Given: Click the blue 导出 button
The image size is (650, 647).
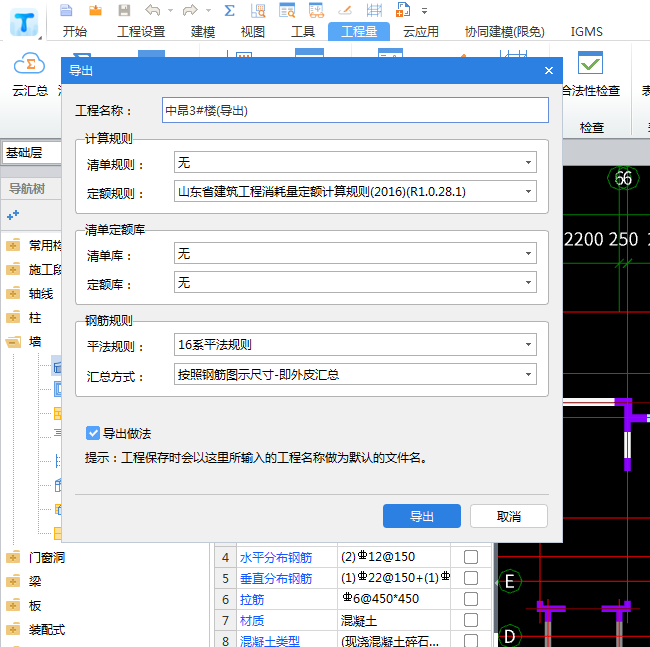Looking at the screenshot, I should 422,516.
